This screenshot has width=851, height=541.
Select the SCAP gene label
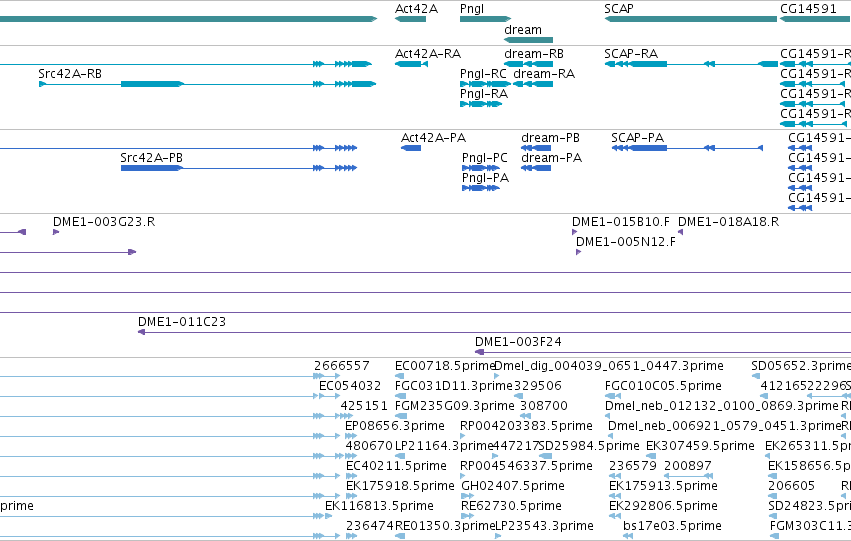pyautogui.click(x=619, y=9)
